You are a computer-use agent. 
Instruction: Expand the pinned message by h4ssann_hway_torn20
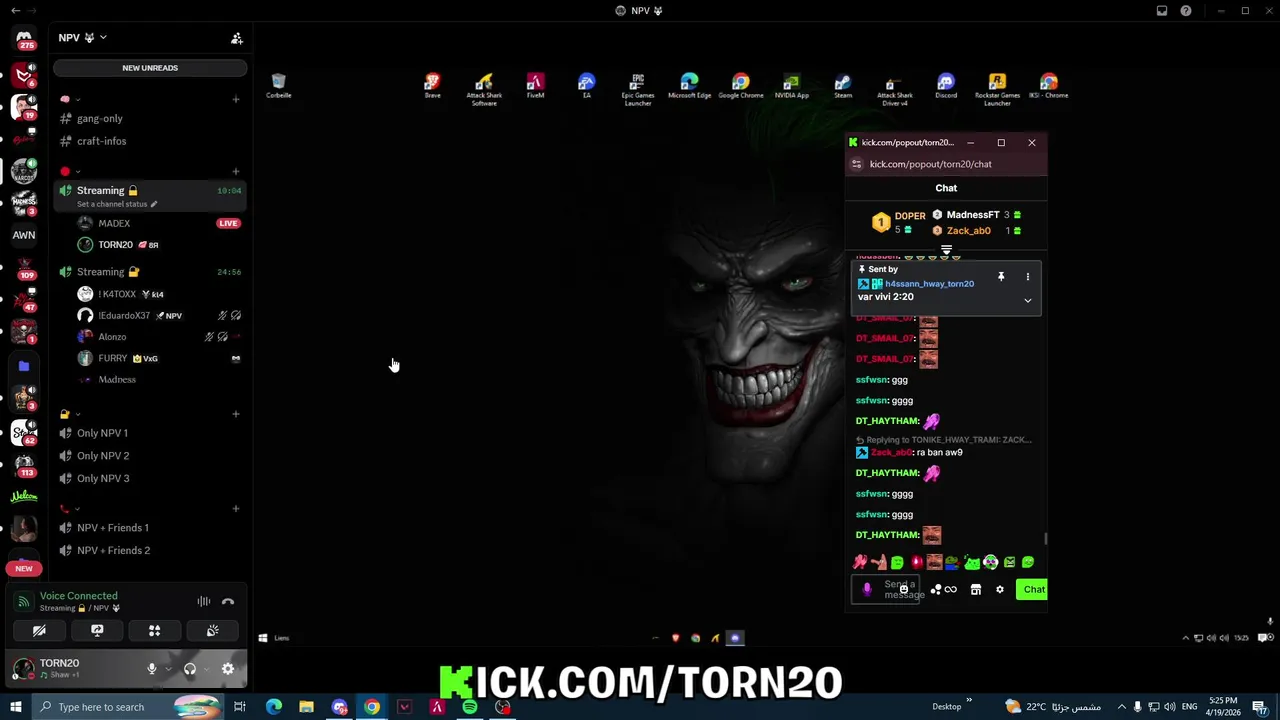point(1027,300)
